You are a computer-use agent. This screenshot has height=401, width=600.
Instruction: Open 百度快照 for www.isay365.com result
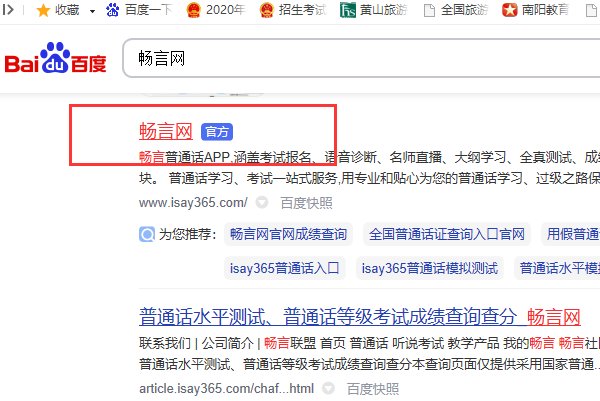pyautogui.click(x=306, y=203)
